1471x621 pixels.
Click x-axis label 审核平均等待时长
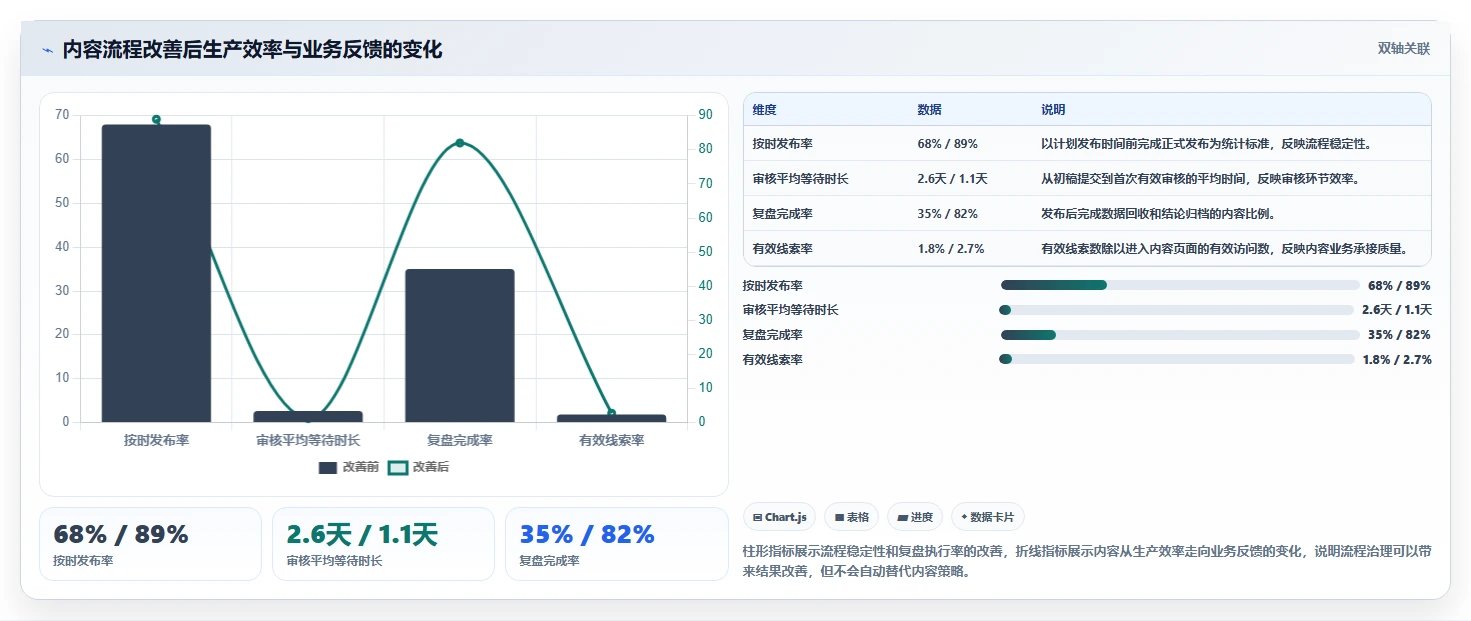pyautogui.click(x=308, y=440)
